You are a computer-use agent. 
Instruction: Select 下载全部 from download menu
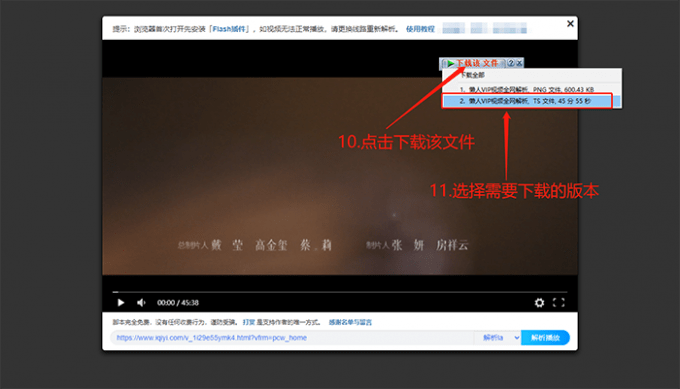472,75
